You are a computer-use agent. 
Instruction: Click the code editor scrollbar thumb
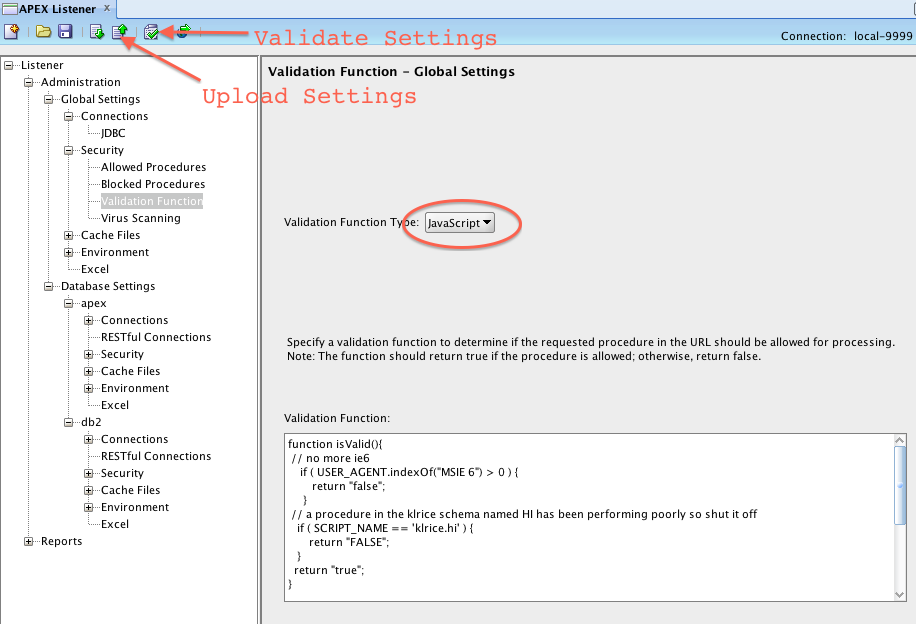[900, 485]
